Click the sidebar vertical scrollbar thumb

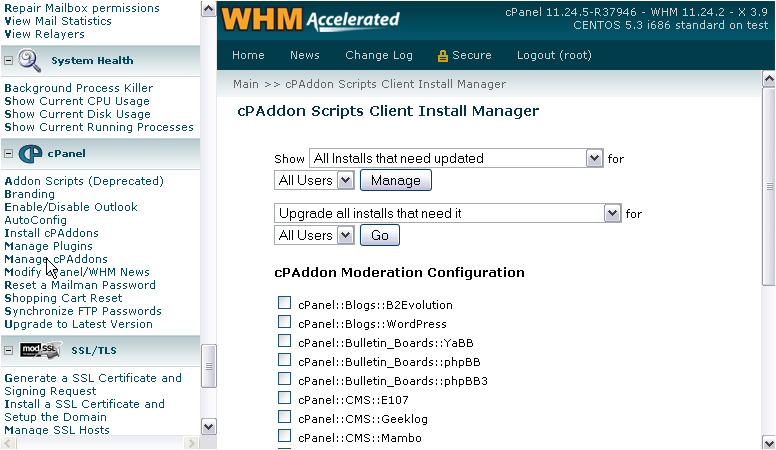coord(208,366)
